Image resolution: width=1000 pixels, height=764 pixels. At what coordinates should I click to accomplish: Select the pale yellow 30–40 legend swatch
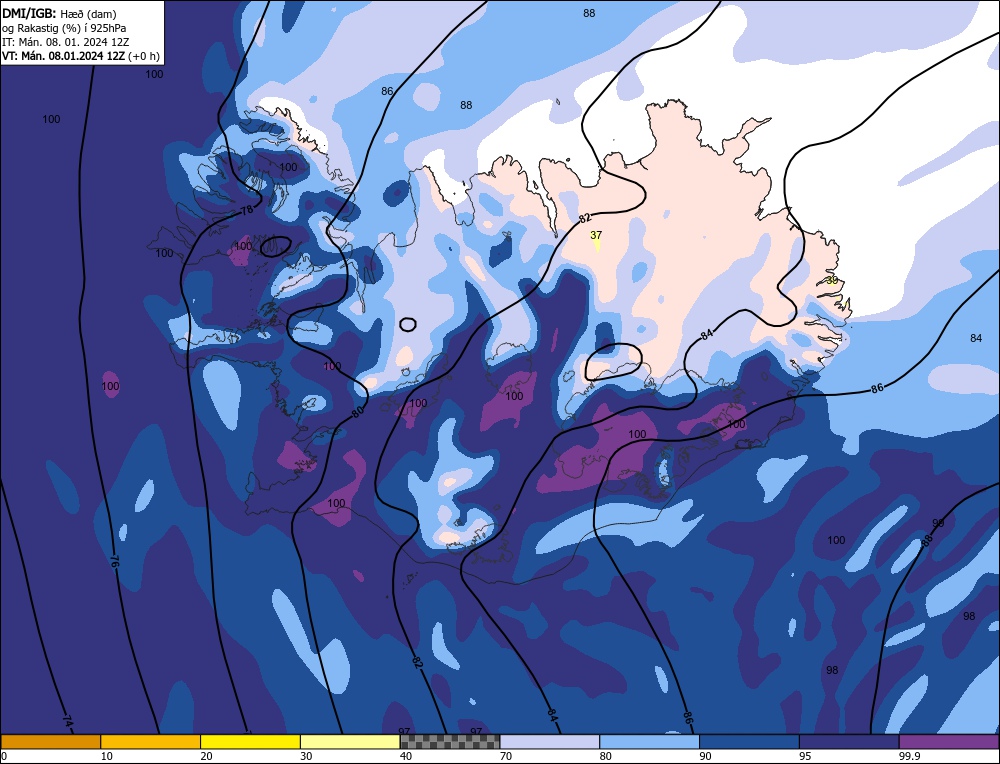350,742
